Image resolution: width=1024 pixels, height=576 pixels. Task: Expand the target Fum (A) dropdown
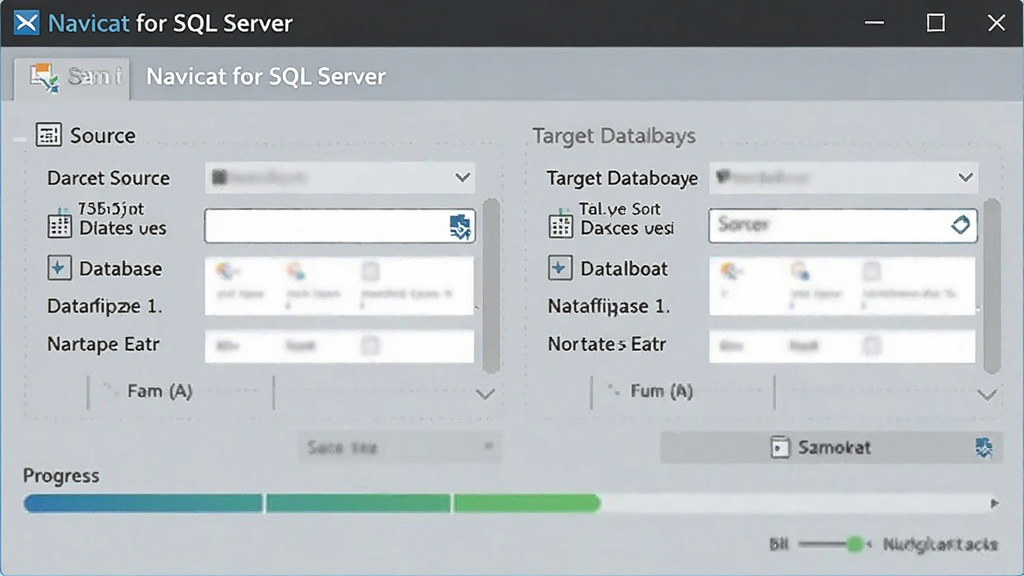point(987,394)
